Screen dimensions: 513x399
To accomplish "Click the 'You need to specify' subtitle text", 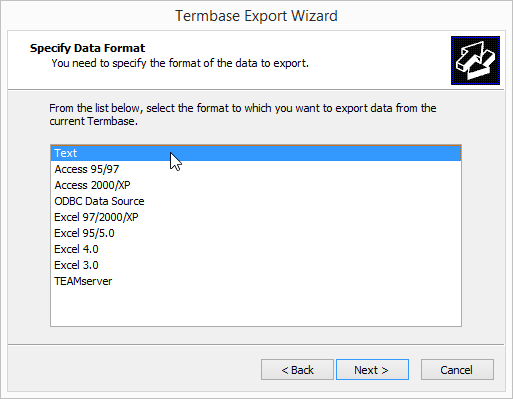I will (180, 63).
